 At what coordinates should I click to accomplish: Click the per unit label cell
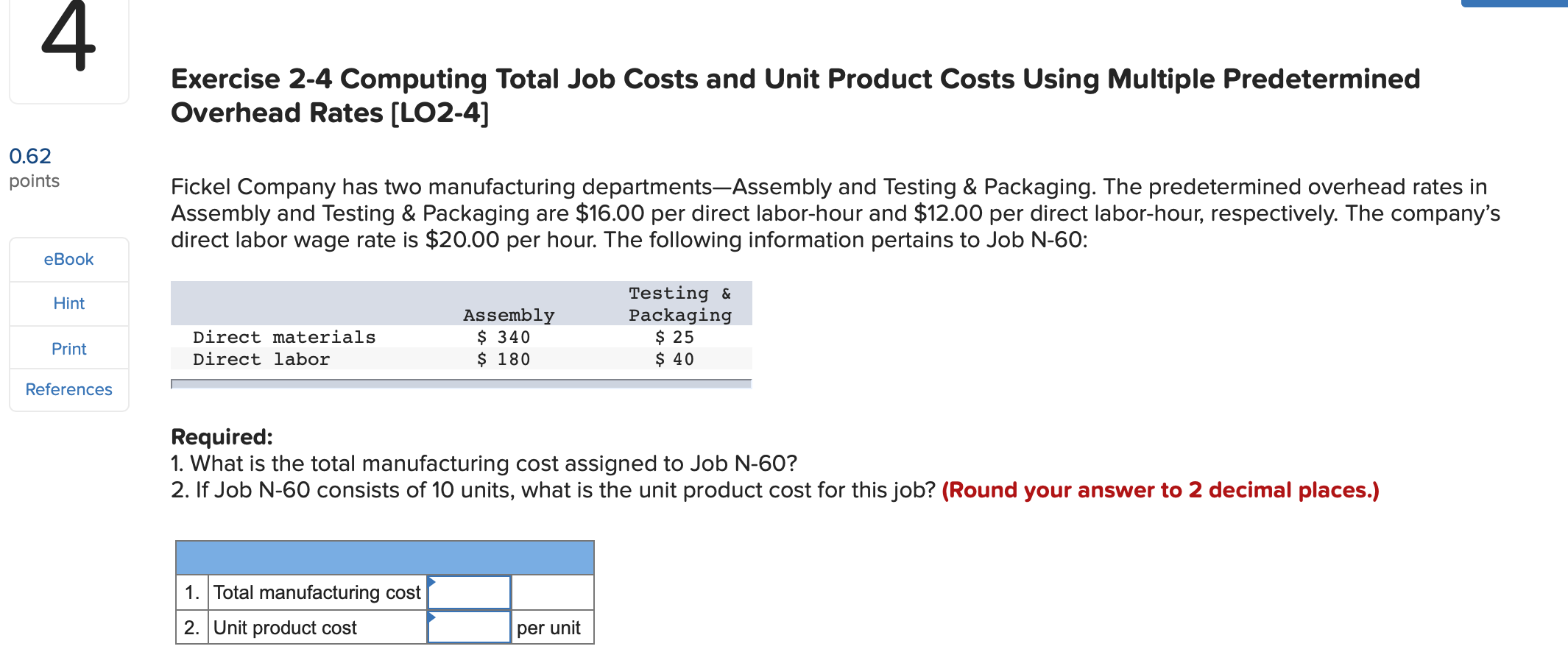click(x=550, y=628)
